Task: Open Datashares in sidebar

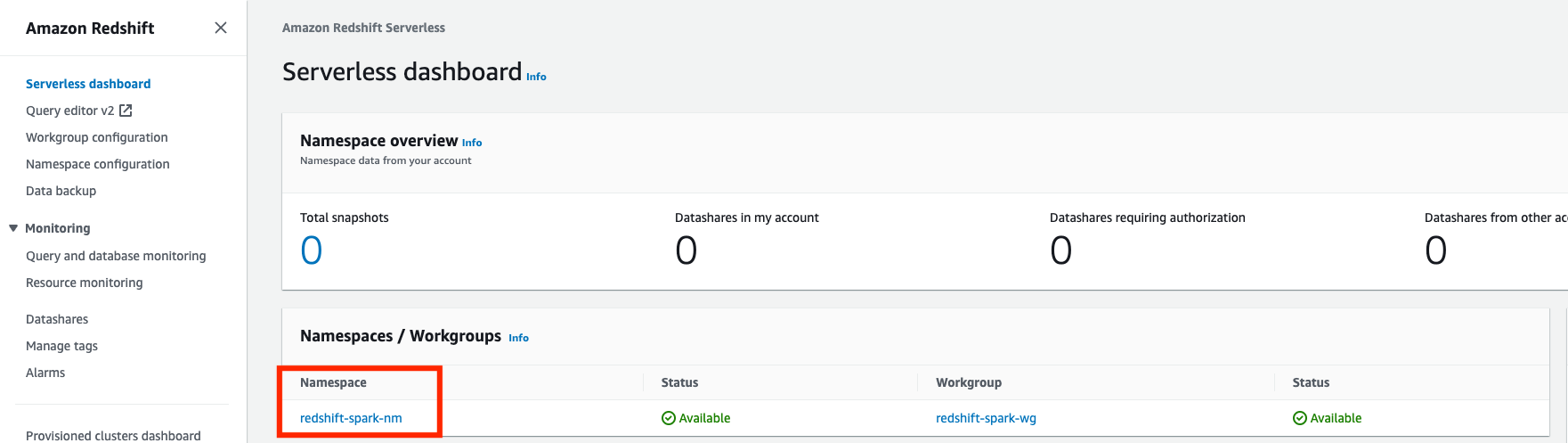Action: (57, 319)
